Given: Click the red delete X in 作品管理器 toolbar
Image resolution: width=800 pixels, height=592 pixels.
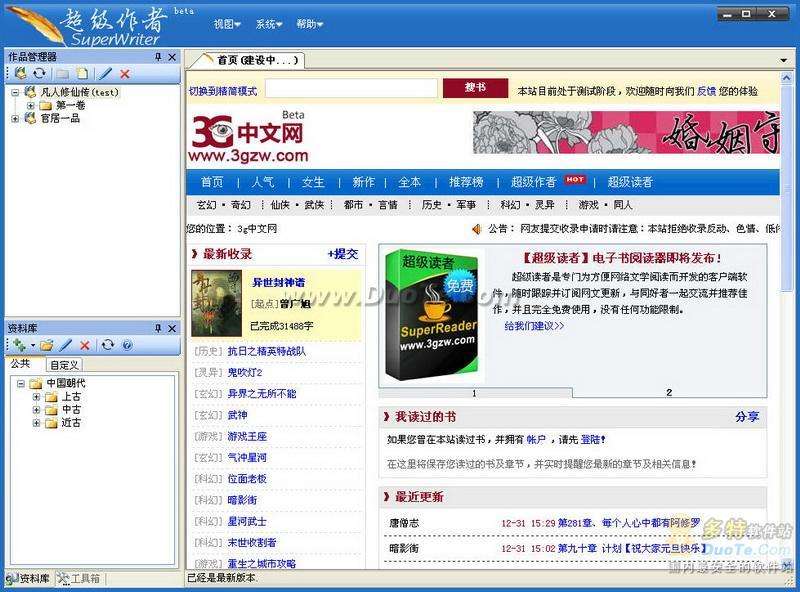Looking at the screenshot, I should (x=125, y=73).
